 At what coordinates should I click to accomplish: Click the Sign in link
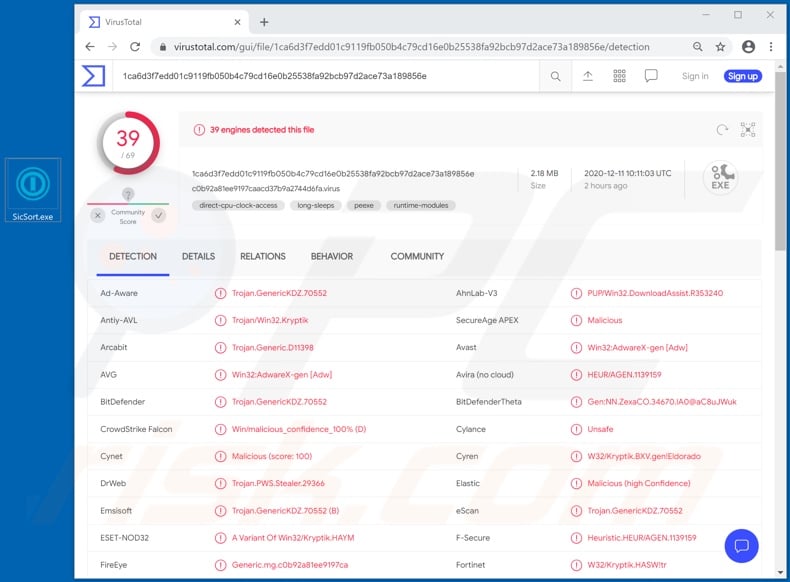point(695,76)
